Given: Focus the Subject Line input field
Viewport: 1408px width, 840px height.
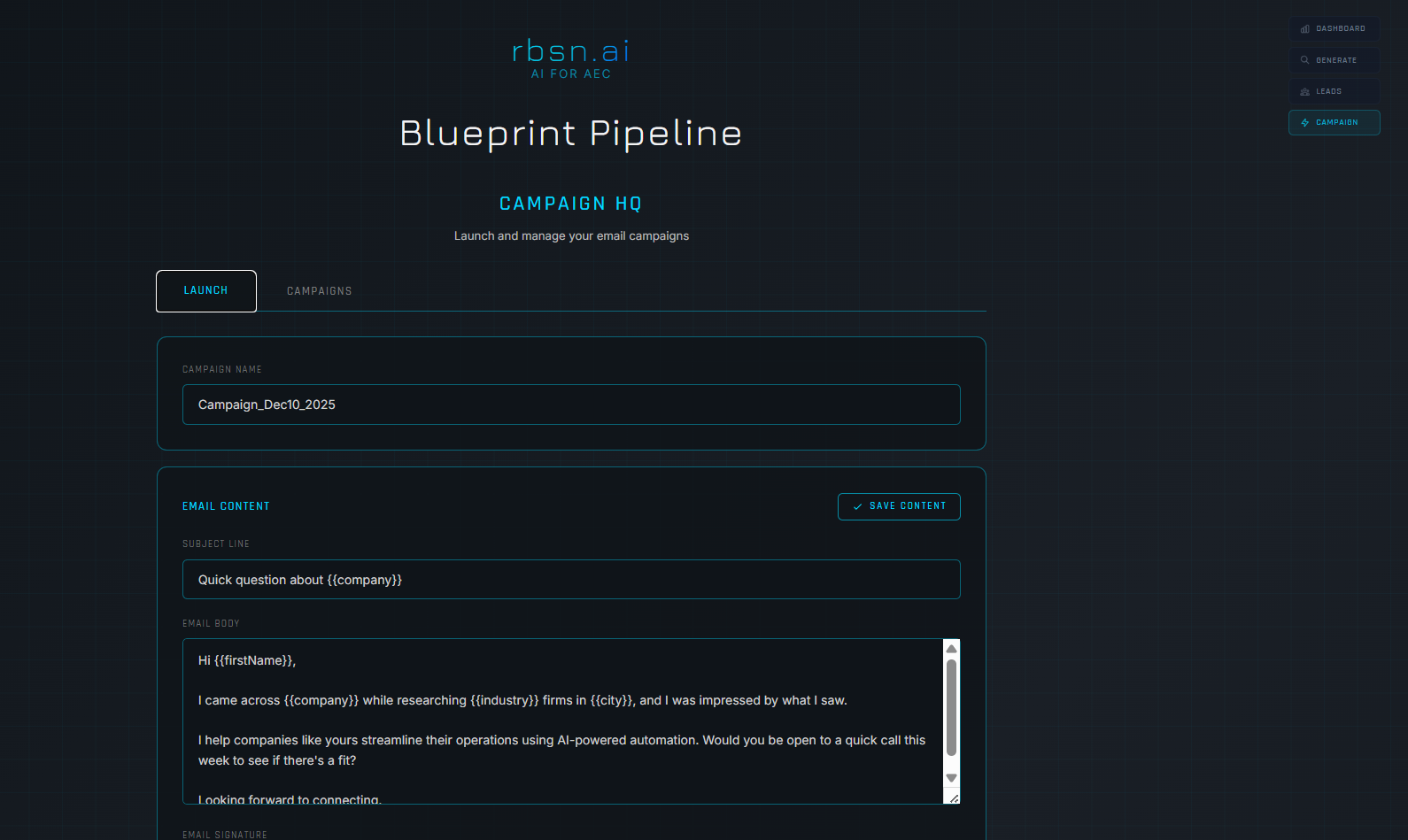Looking at the screenshot, I should tap(571, 580).
